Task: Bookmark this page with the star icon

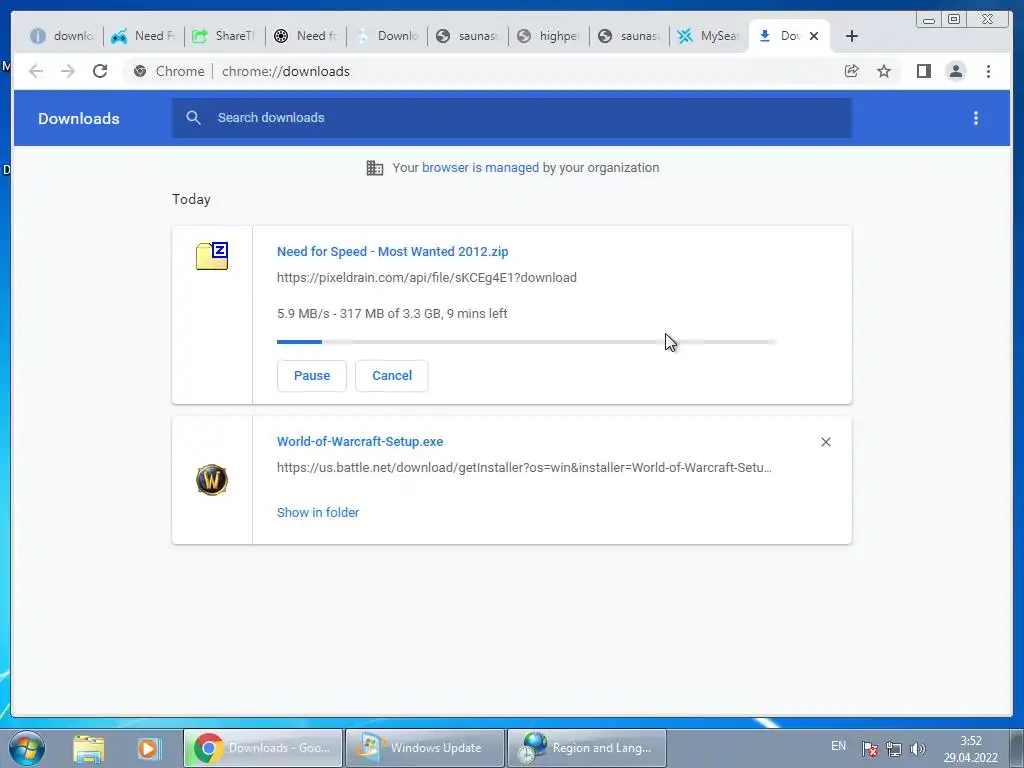Action: click(x=884, y=71)
